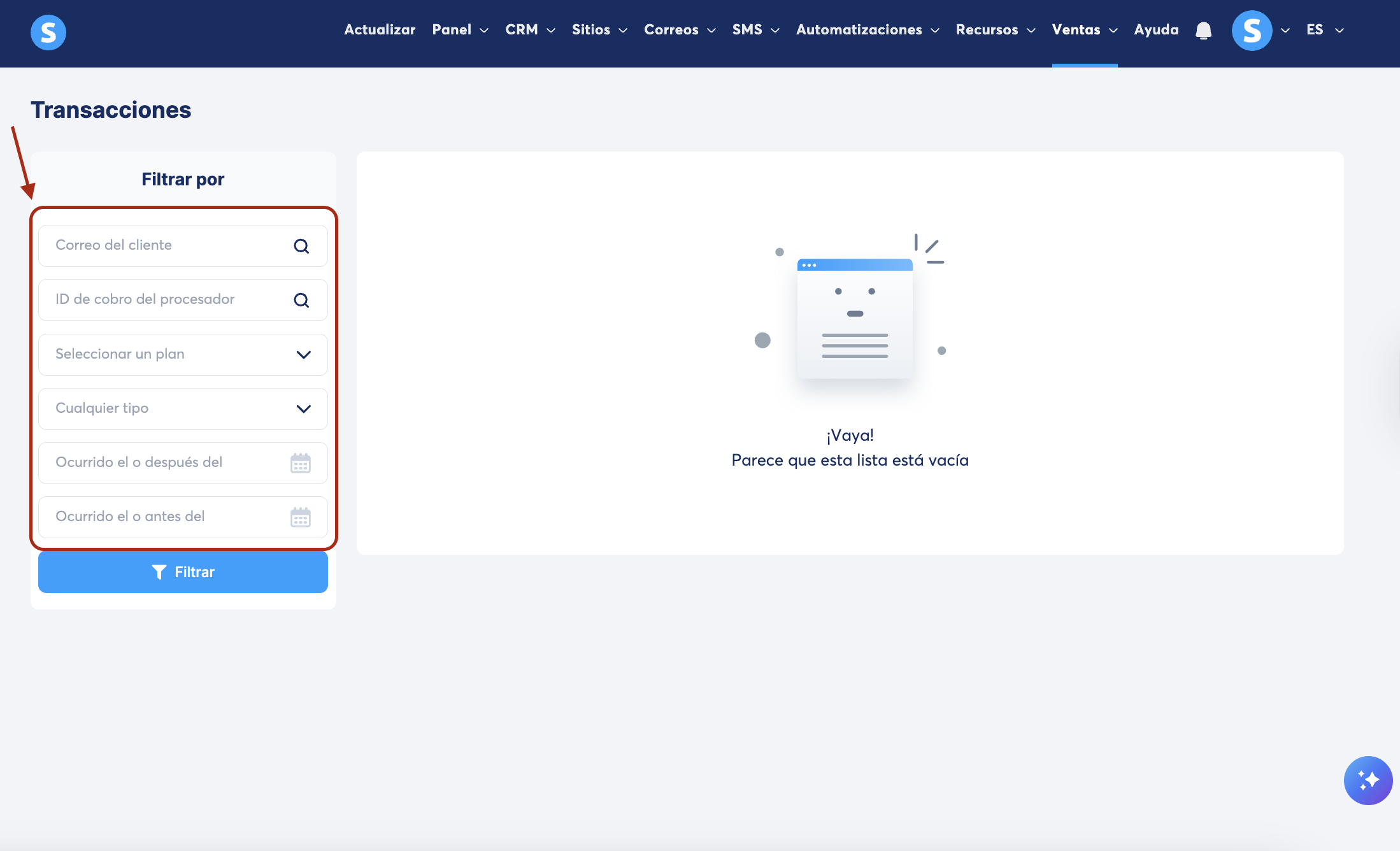This screenshot has width=1400, height=851.
Task: Click the Actualizar link
Action: pyautogui.click(x=380, y=30)
